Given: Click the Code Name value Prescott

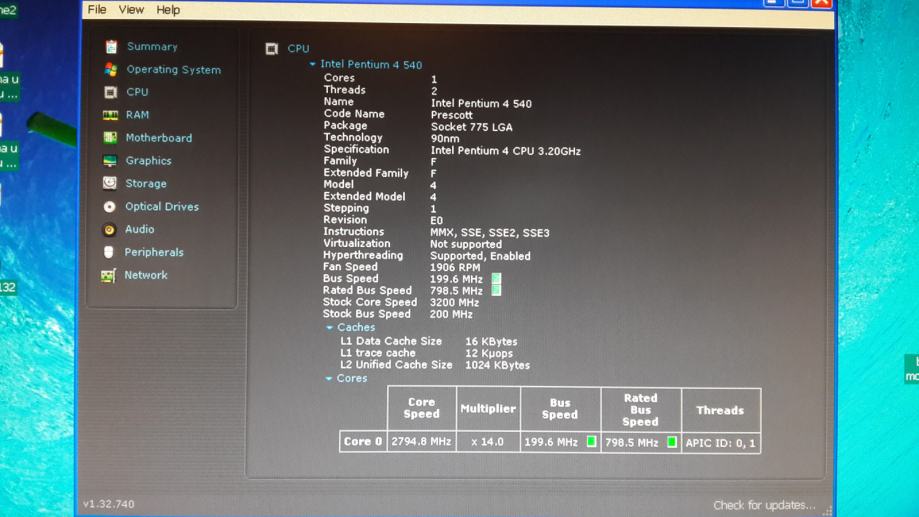Looking at the screenshot, I should 451,115.
